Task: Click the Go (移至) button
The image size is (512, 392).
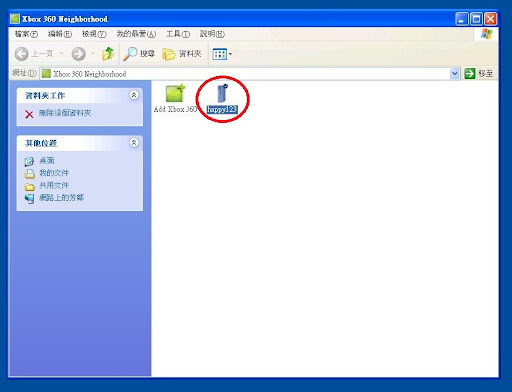Action: 478,73
